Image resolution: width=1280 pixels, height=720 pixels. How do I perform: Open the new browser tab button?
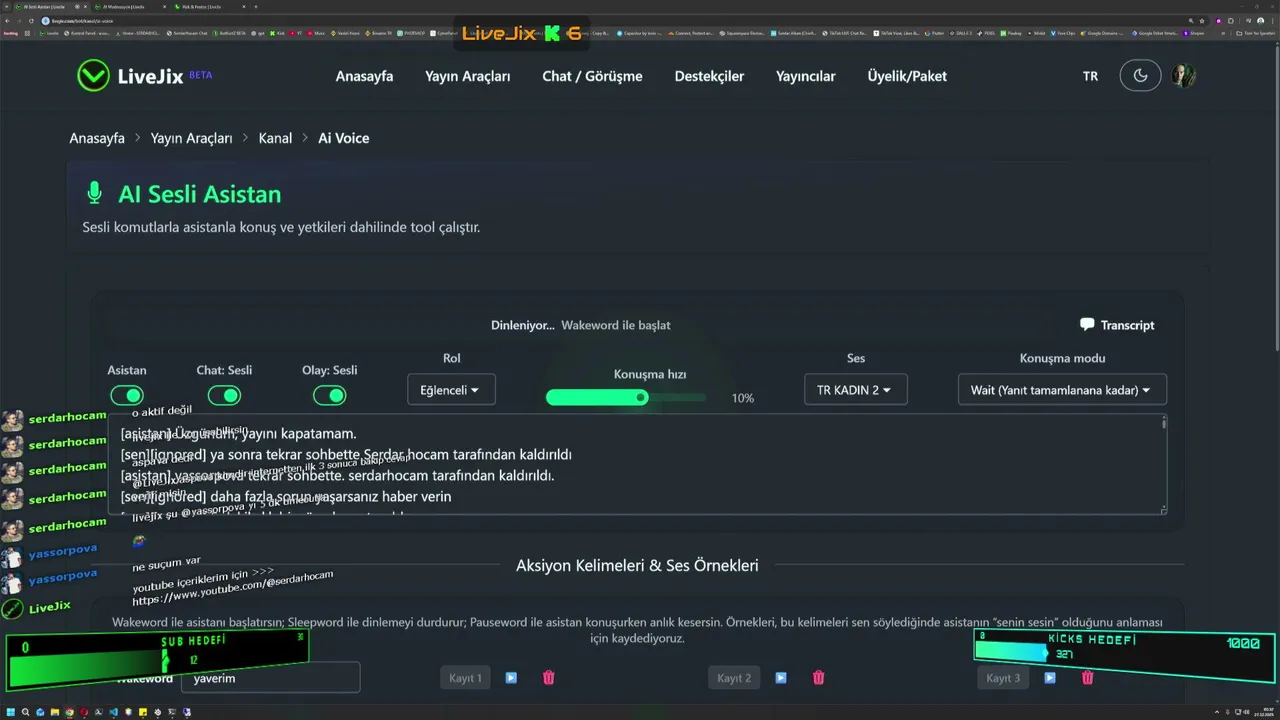[256, 6]
